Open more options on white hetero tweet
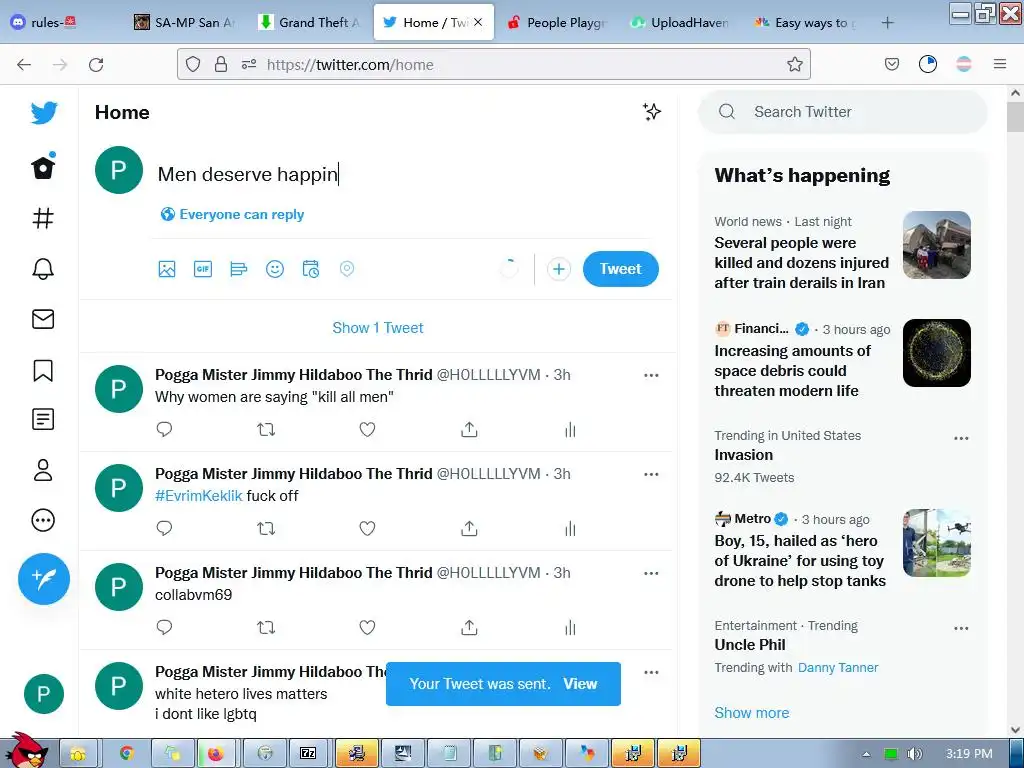The height and width of the screenshot is (768, 1024). click(x=651, y=673)
